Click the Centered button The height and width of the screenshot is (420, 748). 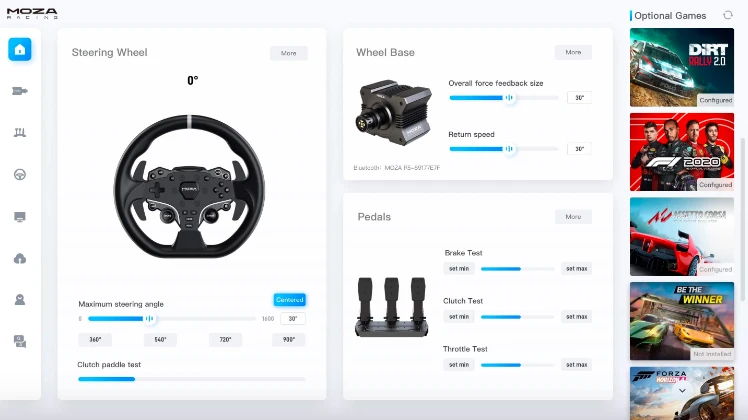tap(290, 300)
